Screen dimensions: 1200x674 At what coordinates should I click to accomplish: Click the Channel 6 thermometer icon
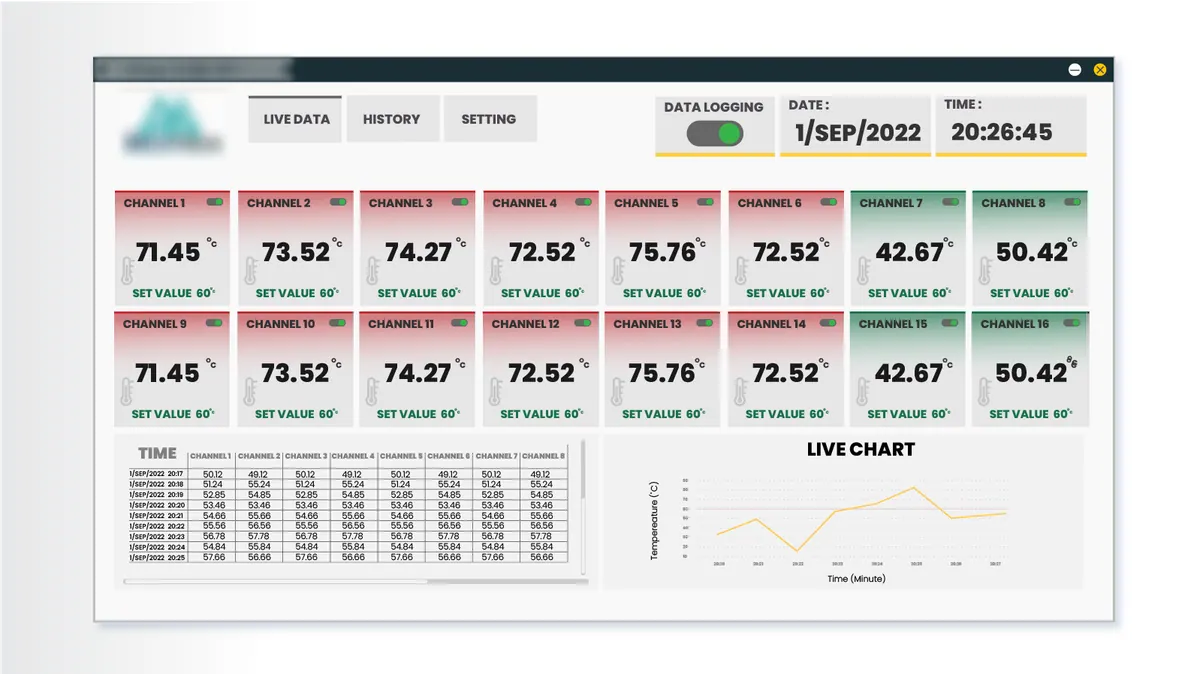coord(740,272)
